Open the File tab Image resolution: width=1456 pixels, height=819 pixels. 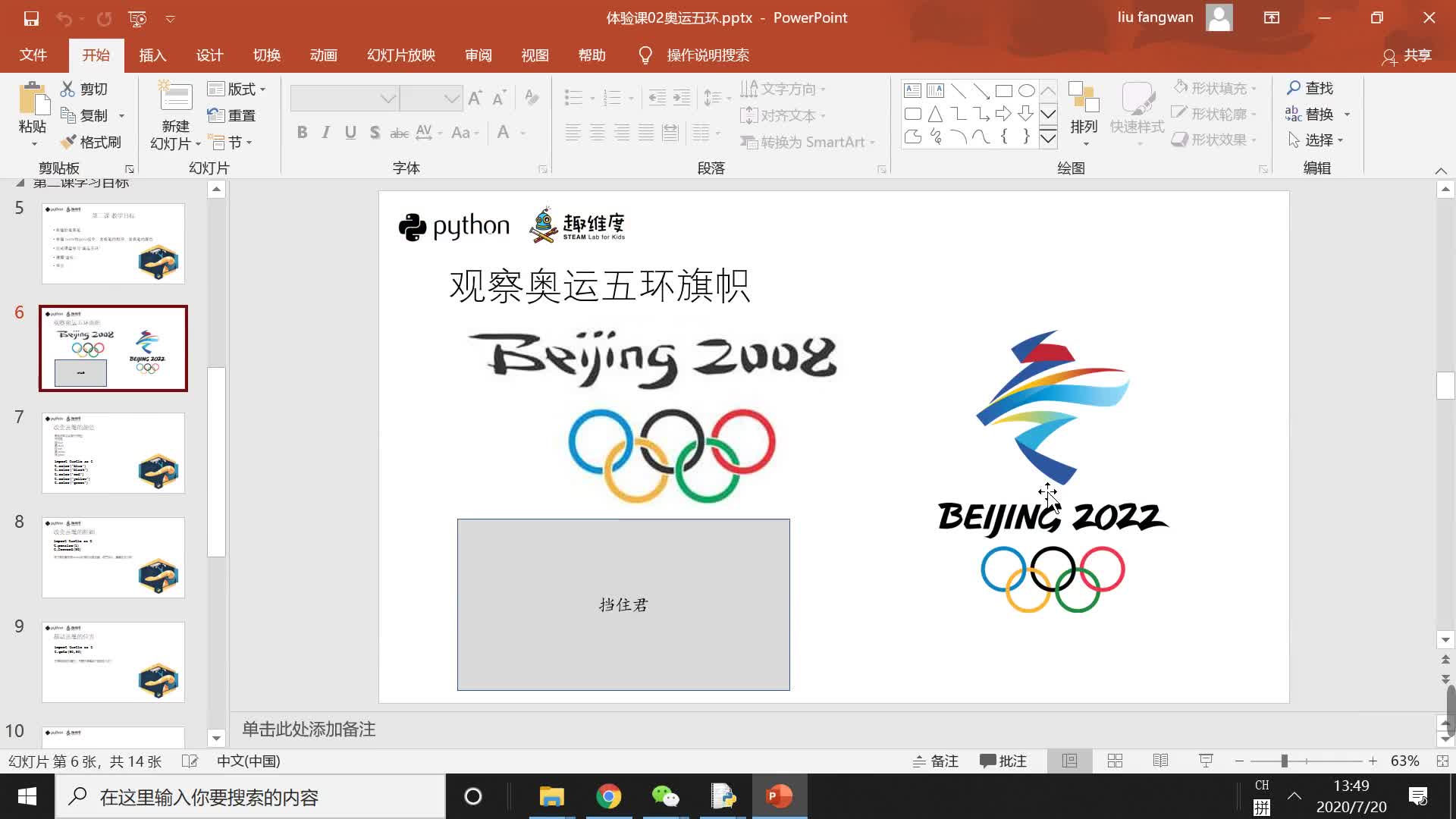tap(33, 55)
